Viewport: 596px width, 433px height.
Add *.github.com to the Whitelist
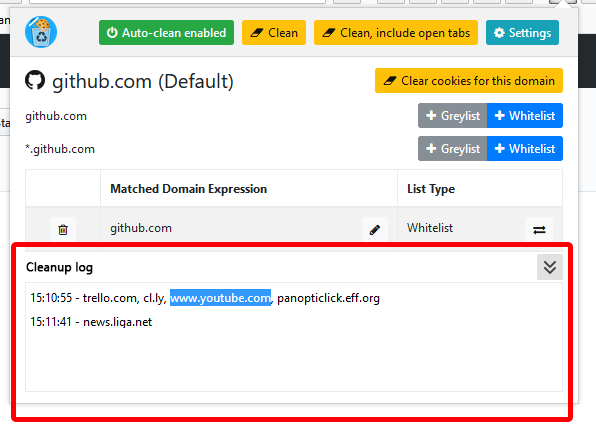525,149
